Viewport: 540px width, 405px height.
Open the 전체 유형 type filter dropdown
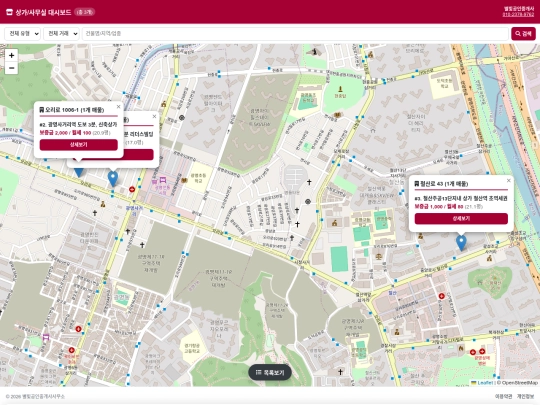[x=23, y=34]
